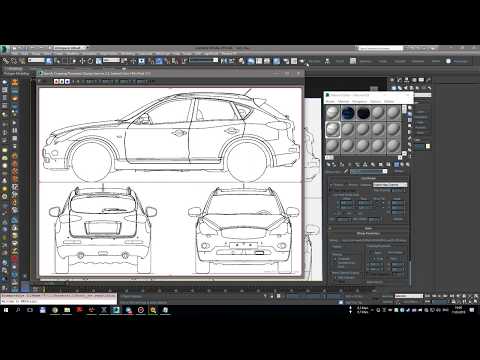Click Go Forward to Sibling icon
Viewport: 480px width, 360px height.
[408, 164]
